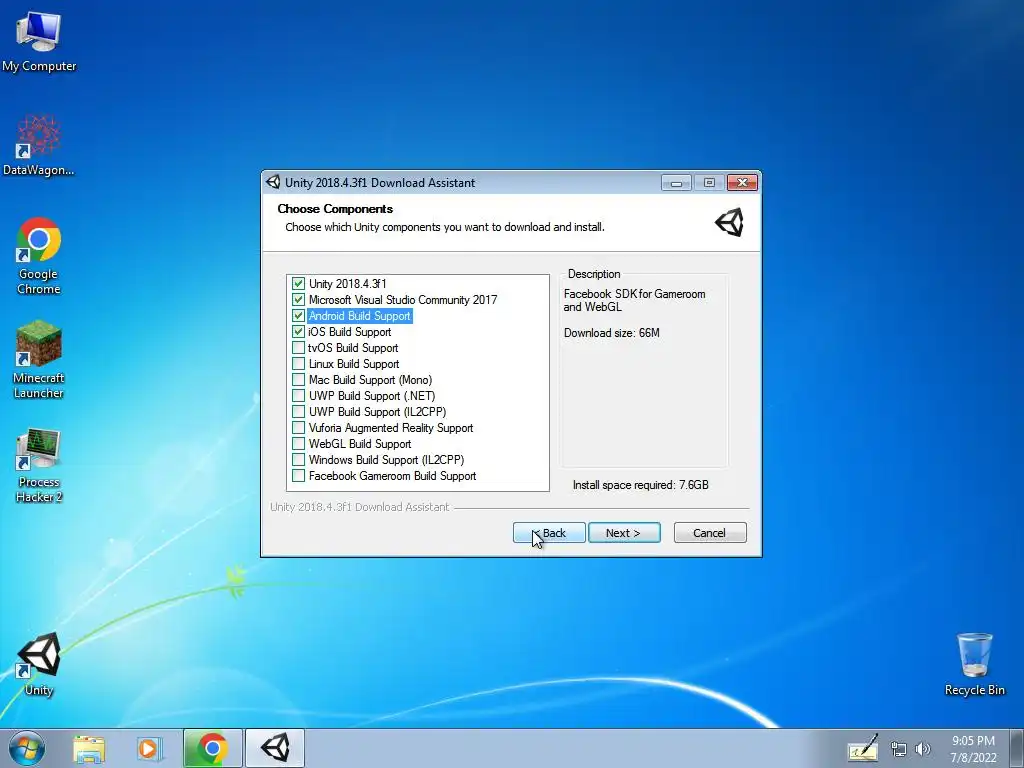This screenshot has height=768, width=1024.
Task: Click the network status tray icon
Action: tap(899, 750)
